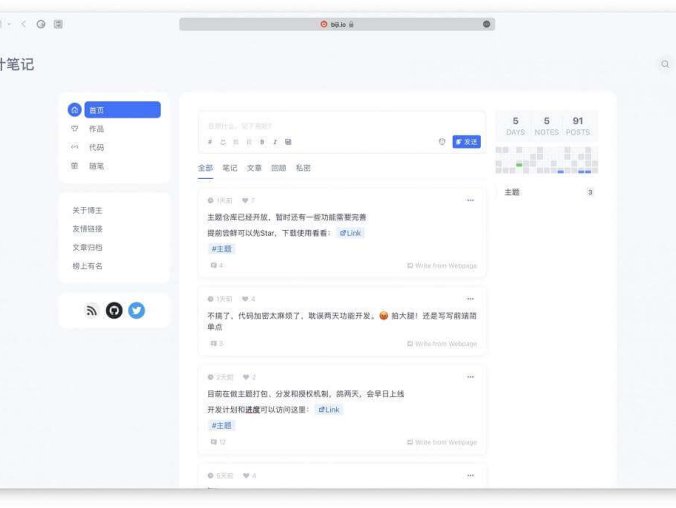Open the browser sidebar dropdown arrow
This screenshot has height=508, width=676.
coord(9,24)
